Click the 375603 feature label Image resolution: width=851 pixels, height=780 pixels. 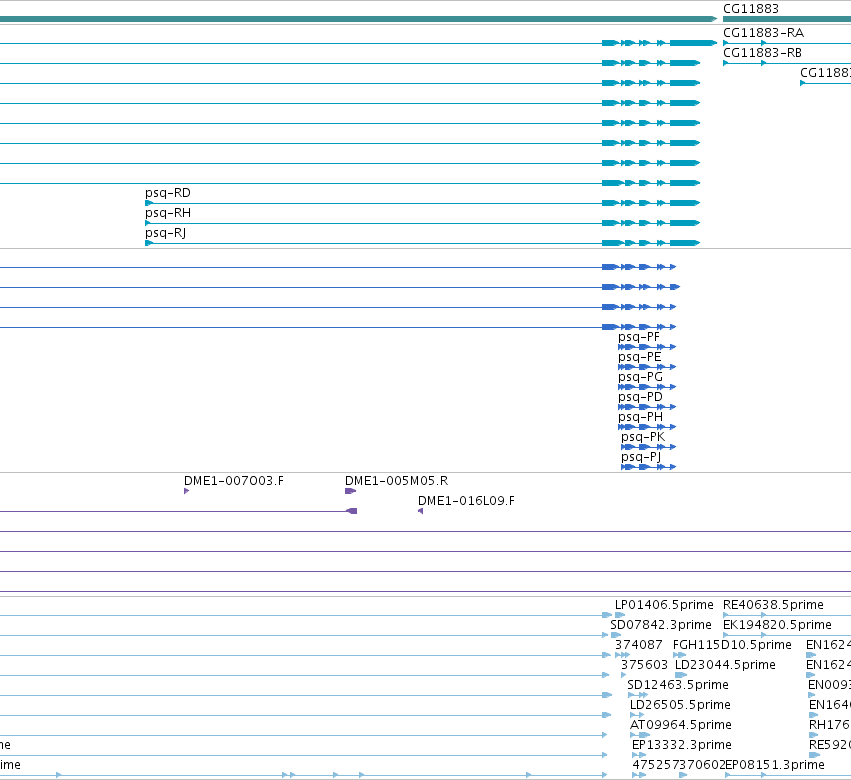pyautogui.click(x=644, y=665)
